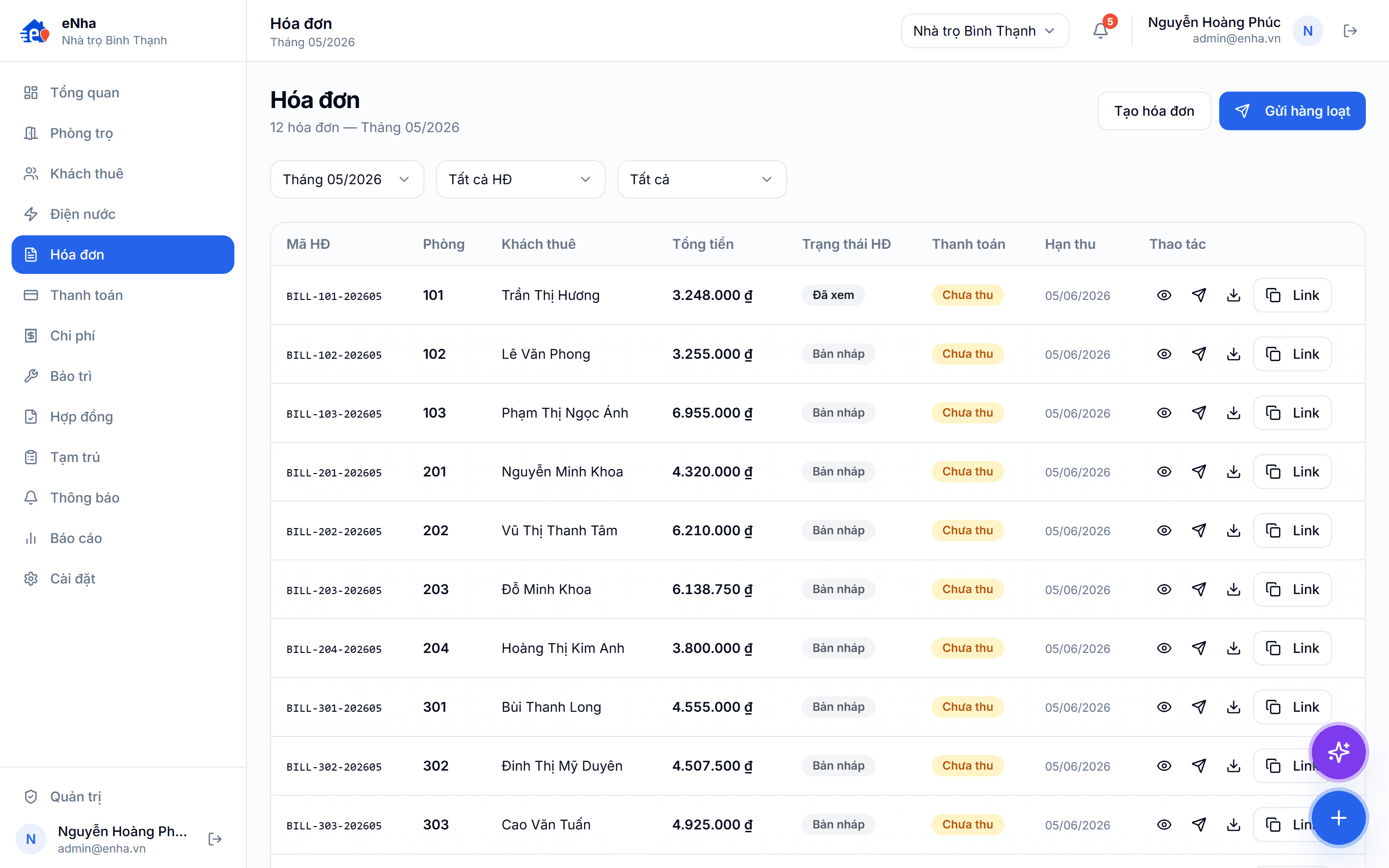Click Chưa thu badge for room 101

click(967, 295)
